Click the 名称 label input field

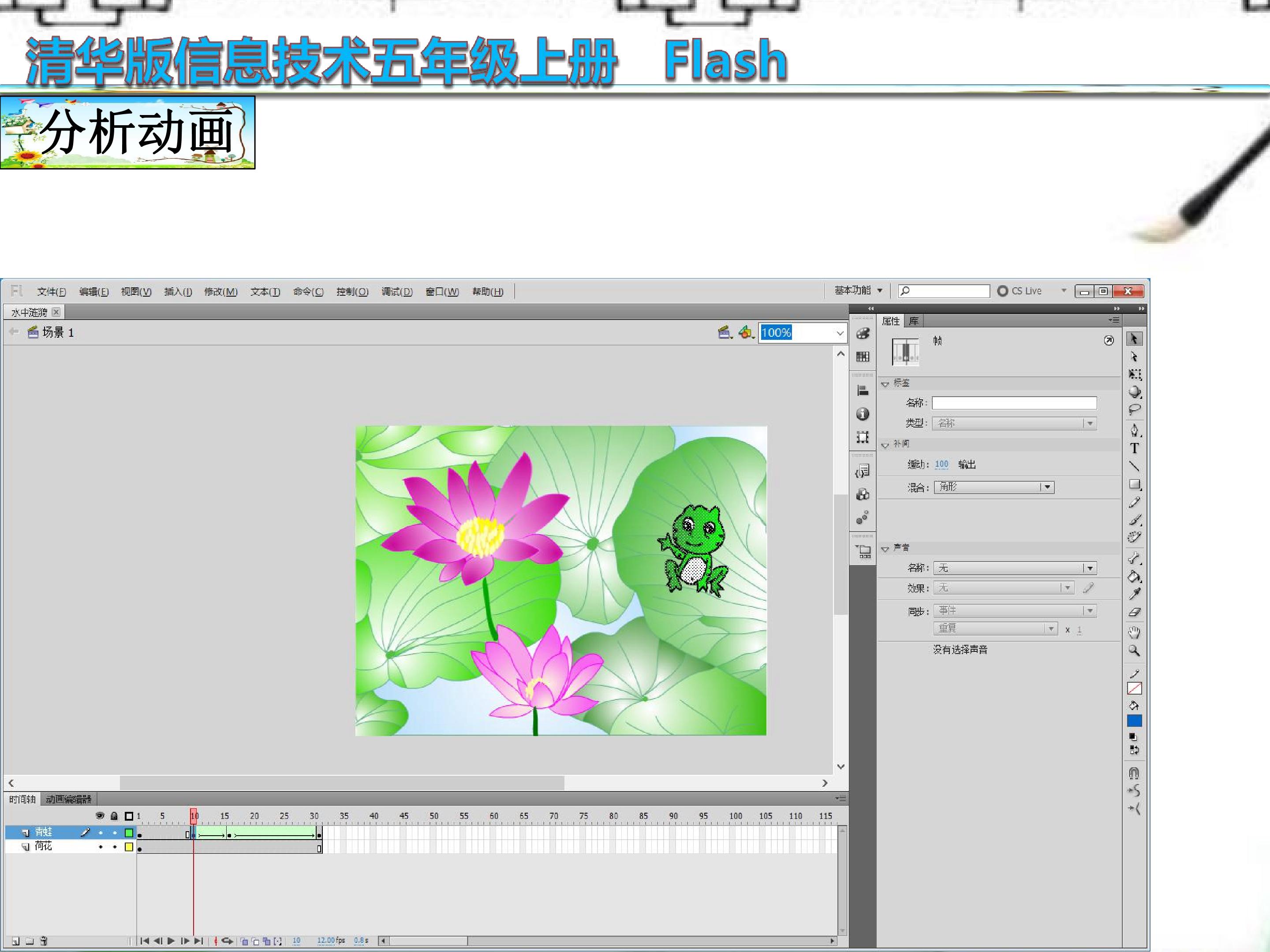[x=1014, y=403]
